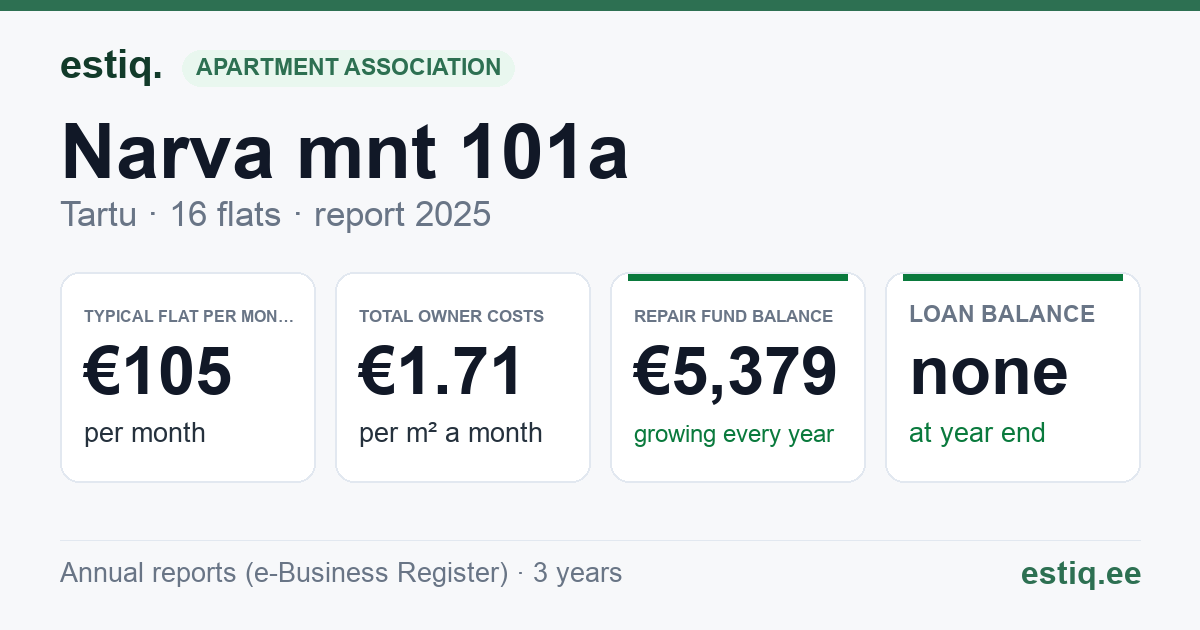Image resolution: width=1200 pixels, height=630 pixels.
Task: Click the 'none' loan value
Action: pos(989,371)
